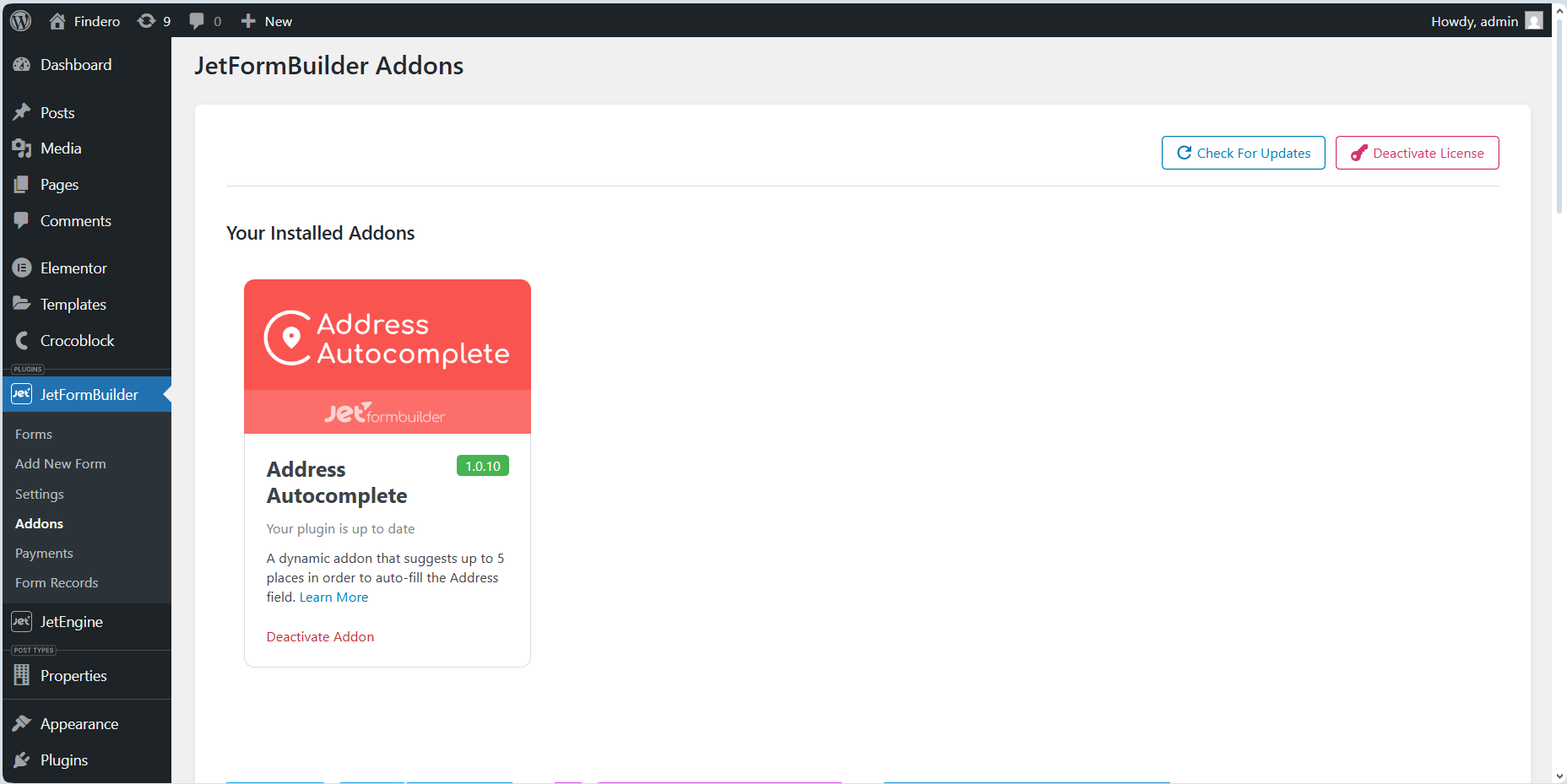Open Media library via its icon

point(22,148)
